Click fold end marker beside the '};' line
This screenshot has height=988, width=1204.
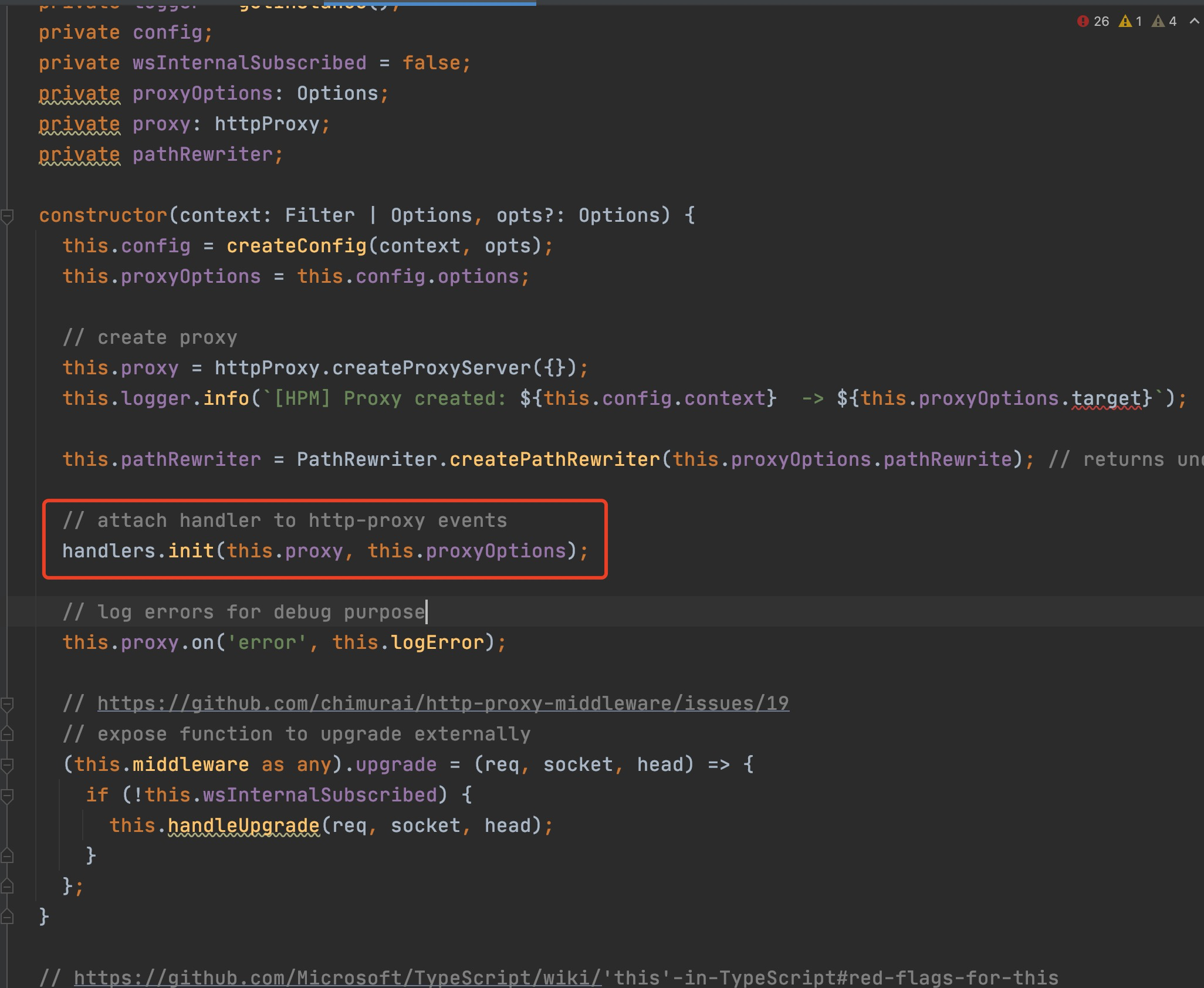tap(7, 886)
